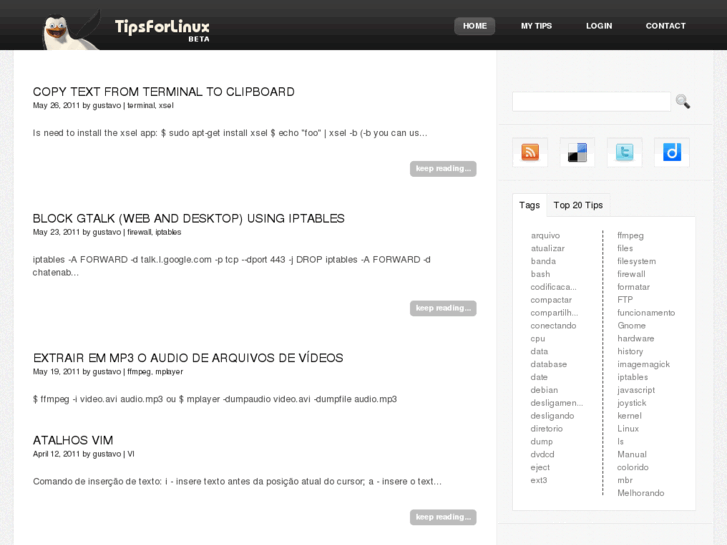
Task: Select the 'arquivo' tag
Action: click(x=545, y=236)
